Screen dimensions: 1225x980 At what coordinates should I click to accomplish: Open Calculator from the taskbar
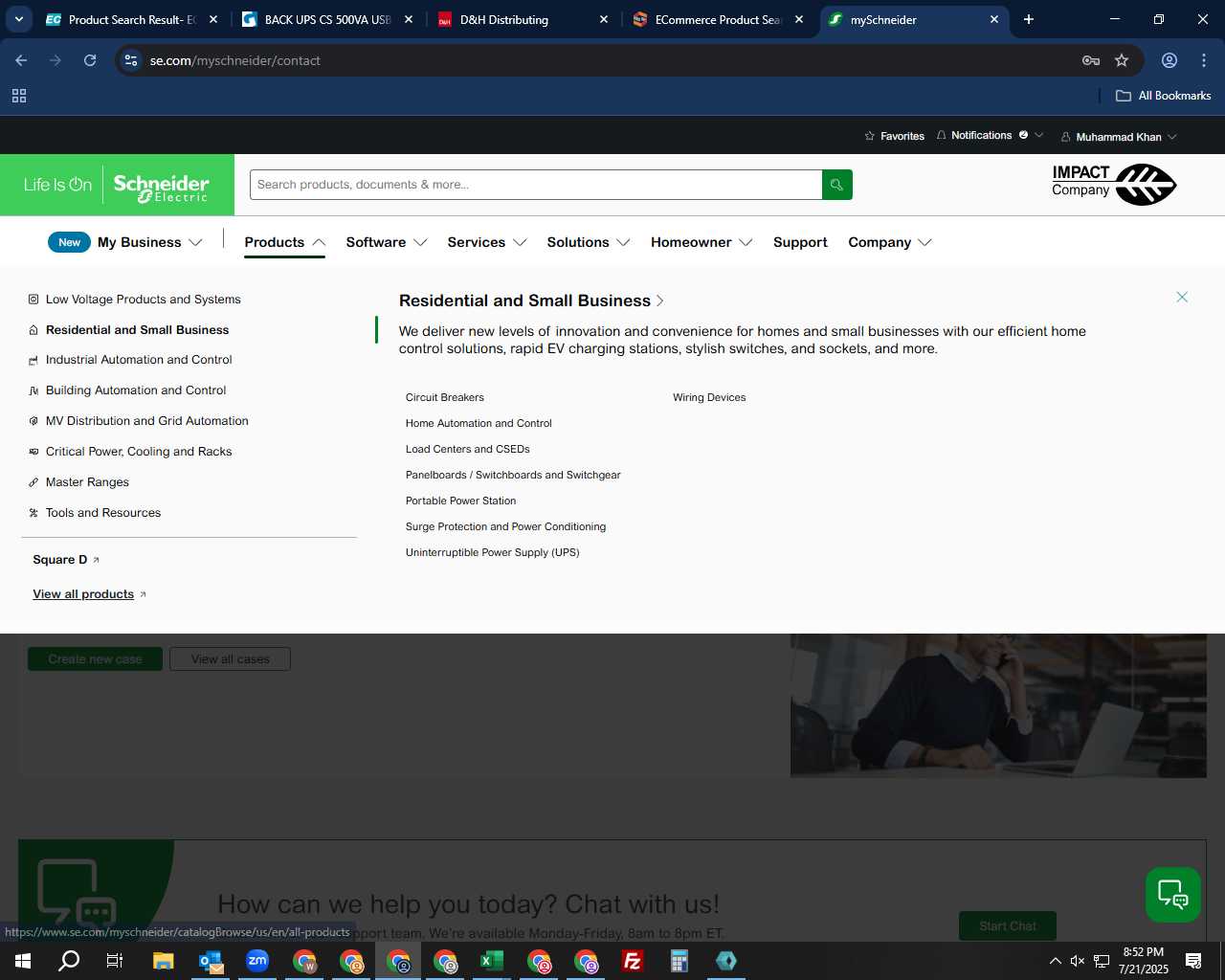click(x=679, y=961)
